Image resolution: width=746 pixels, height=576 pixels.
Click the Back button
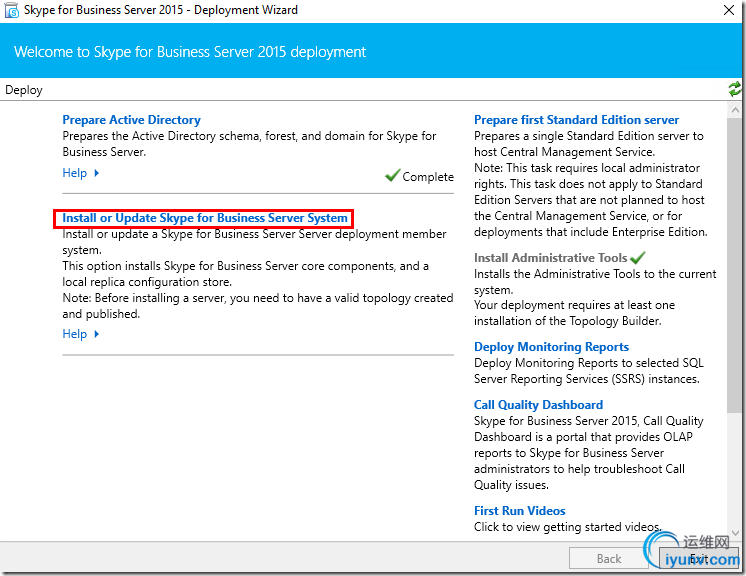coord(609,558)
